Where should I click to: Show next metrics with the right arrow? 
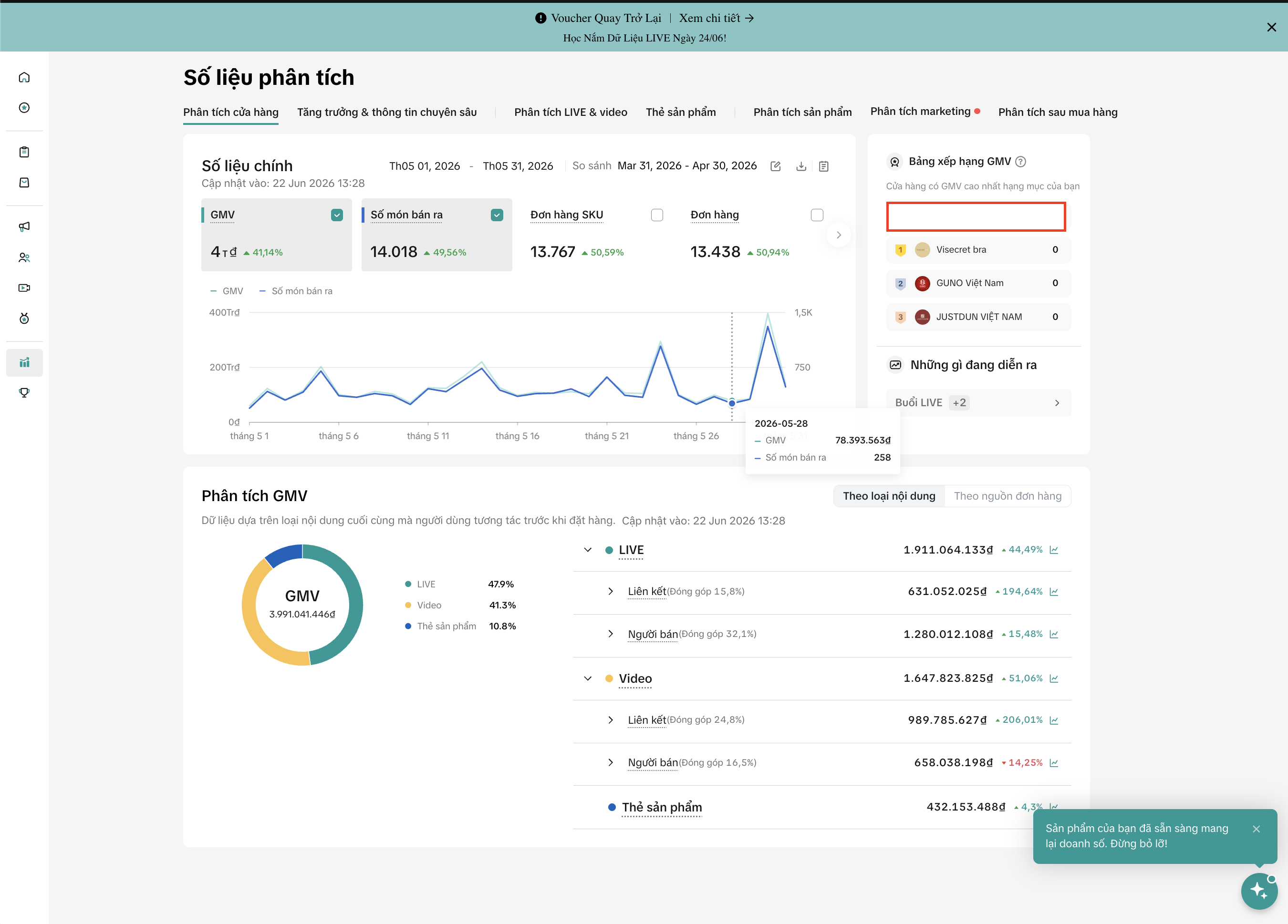pos(839,235)
